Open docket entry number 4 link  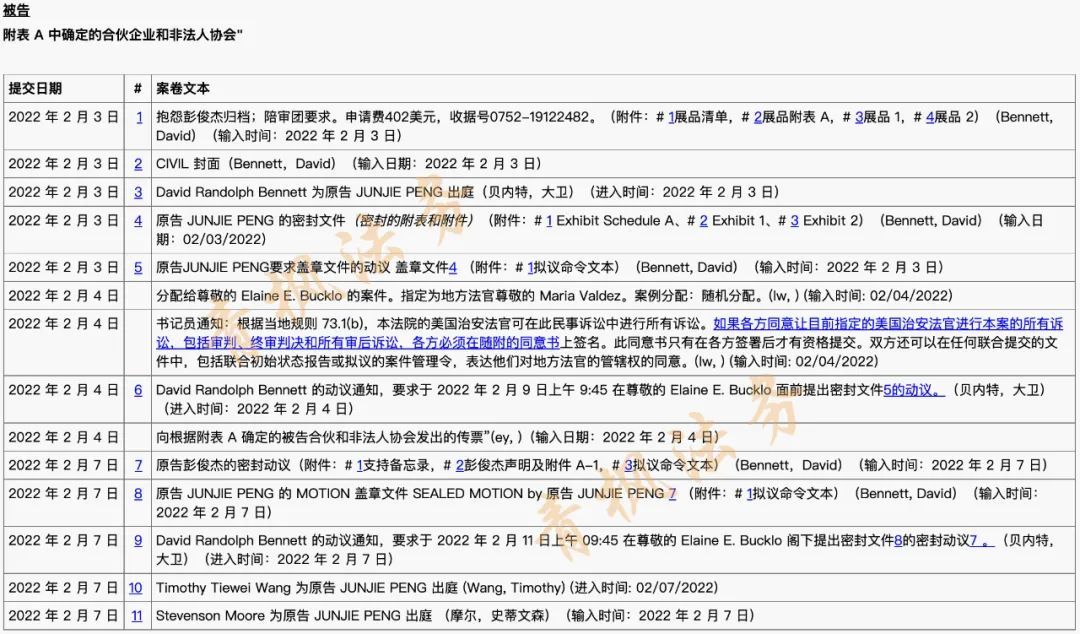pos(138,221)
